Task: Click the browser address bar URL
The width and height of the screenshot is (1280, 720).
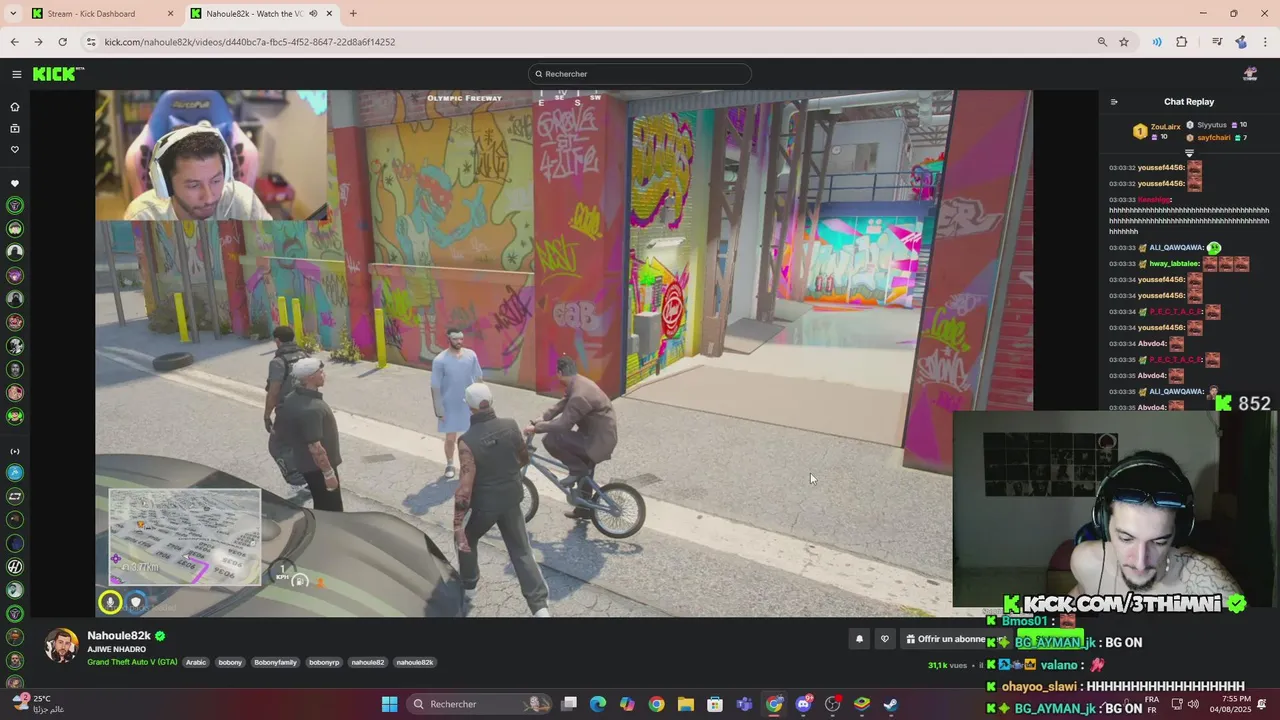Action: point(250,42)
